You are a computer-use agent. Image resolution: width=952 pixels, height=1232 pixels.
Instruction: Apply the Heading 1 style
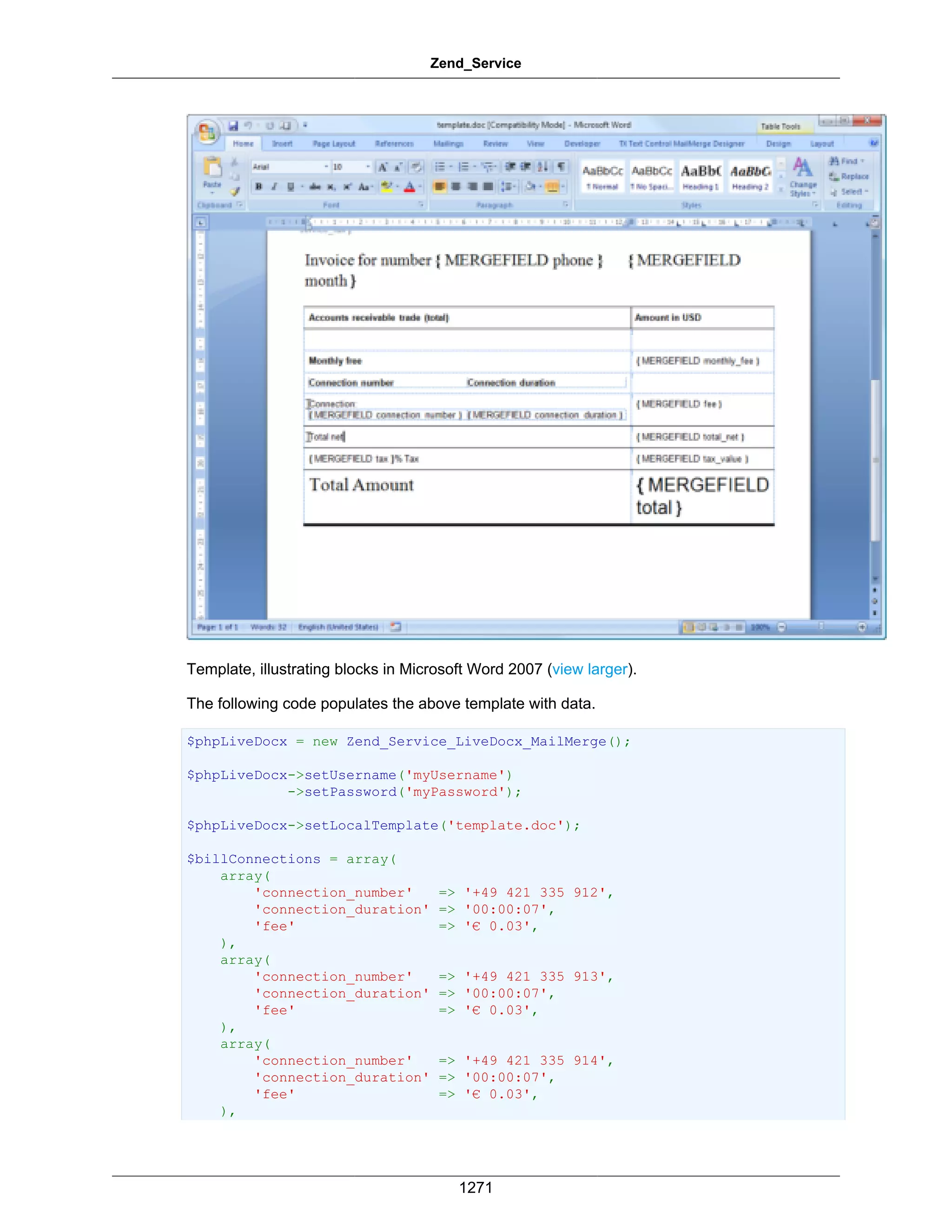701,177
